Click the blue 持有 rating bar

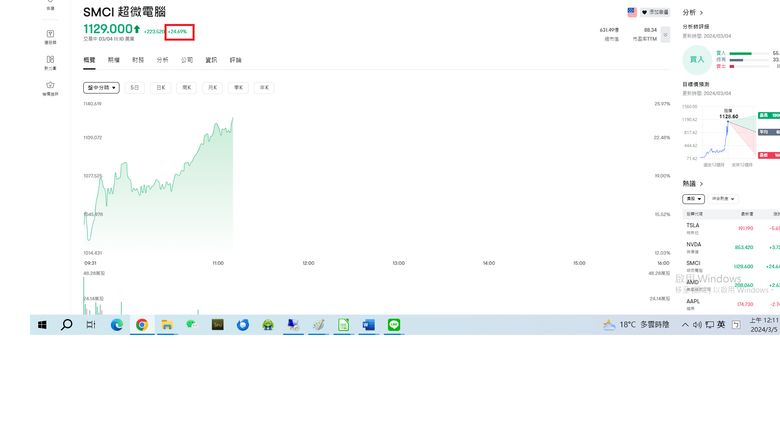coord(736,60)
